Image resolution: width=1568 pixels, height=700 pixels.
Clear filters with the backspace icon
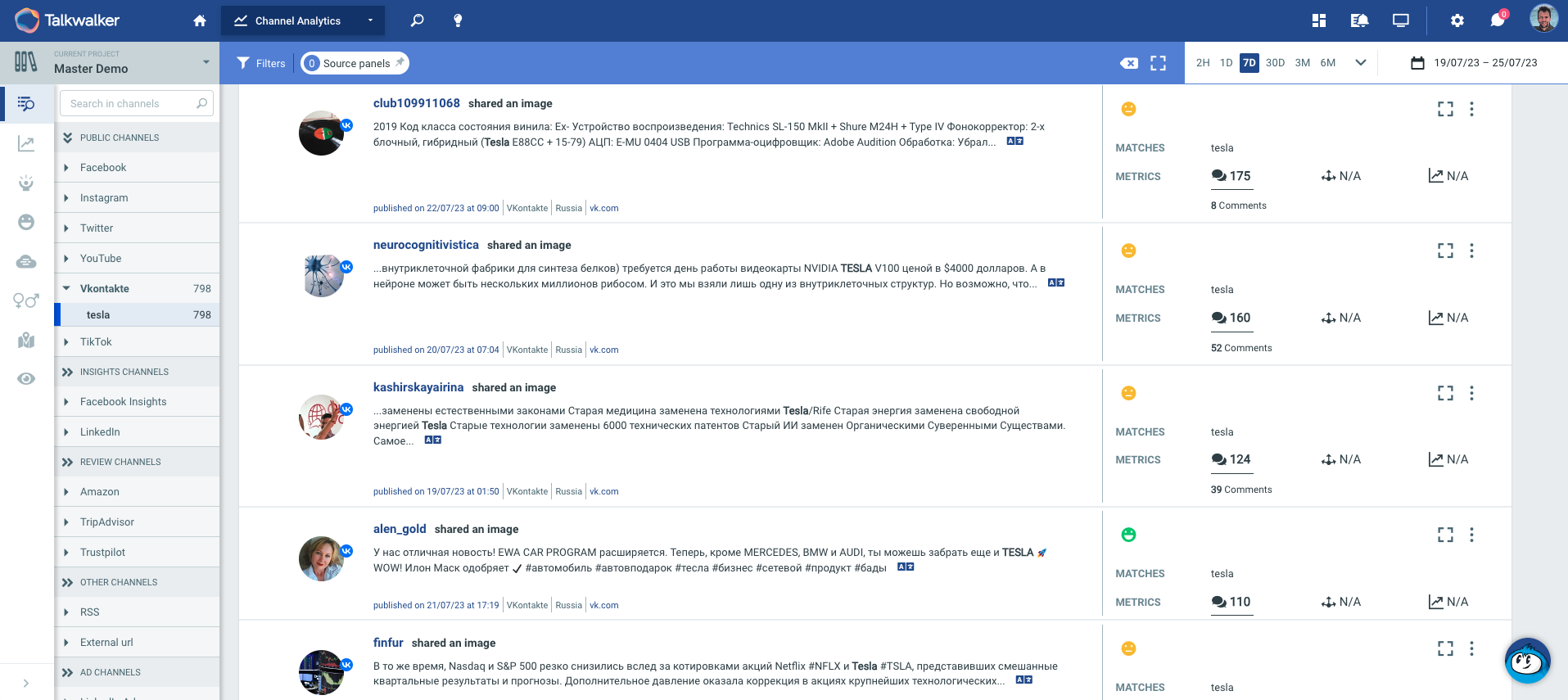1129,63
